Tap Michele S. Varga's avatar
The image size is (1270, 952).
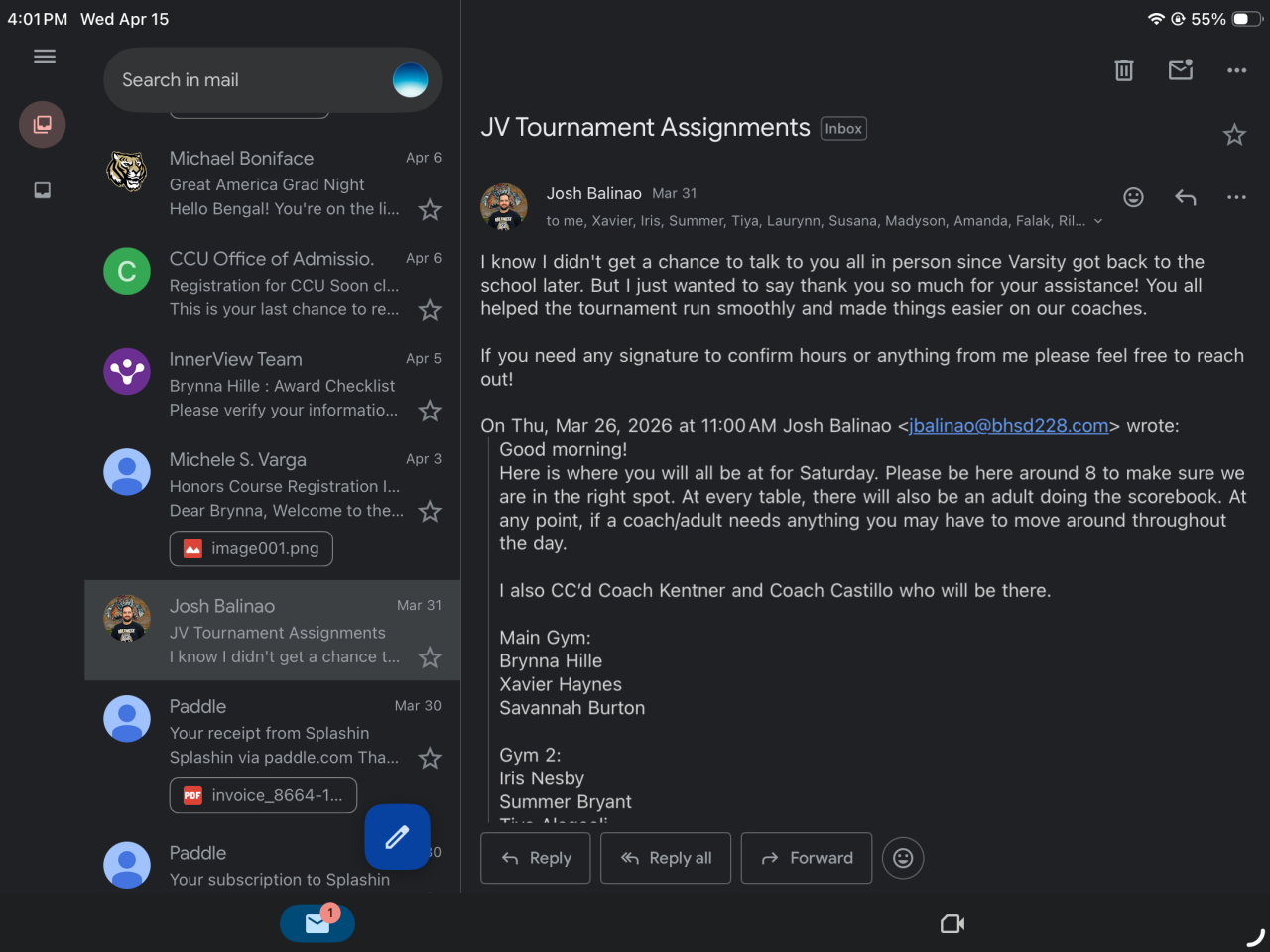tap(127, 471)
